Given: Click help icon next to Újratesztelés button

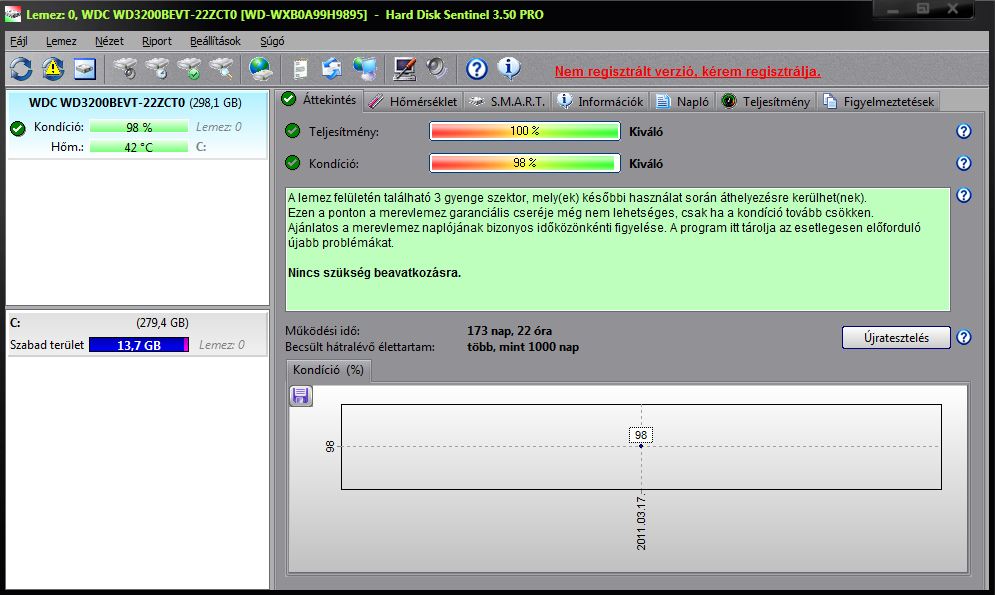Looking at the screenshot, I should [963, 337].
